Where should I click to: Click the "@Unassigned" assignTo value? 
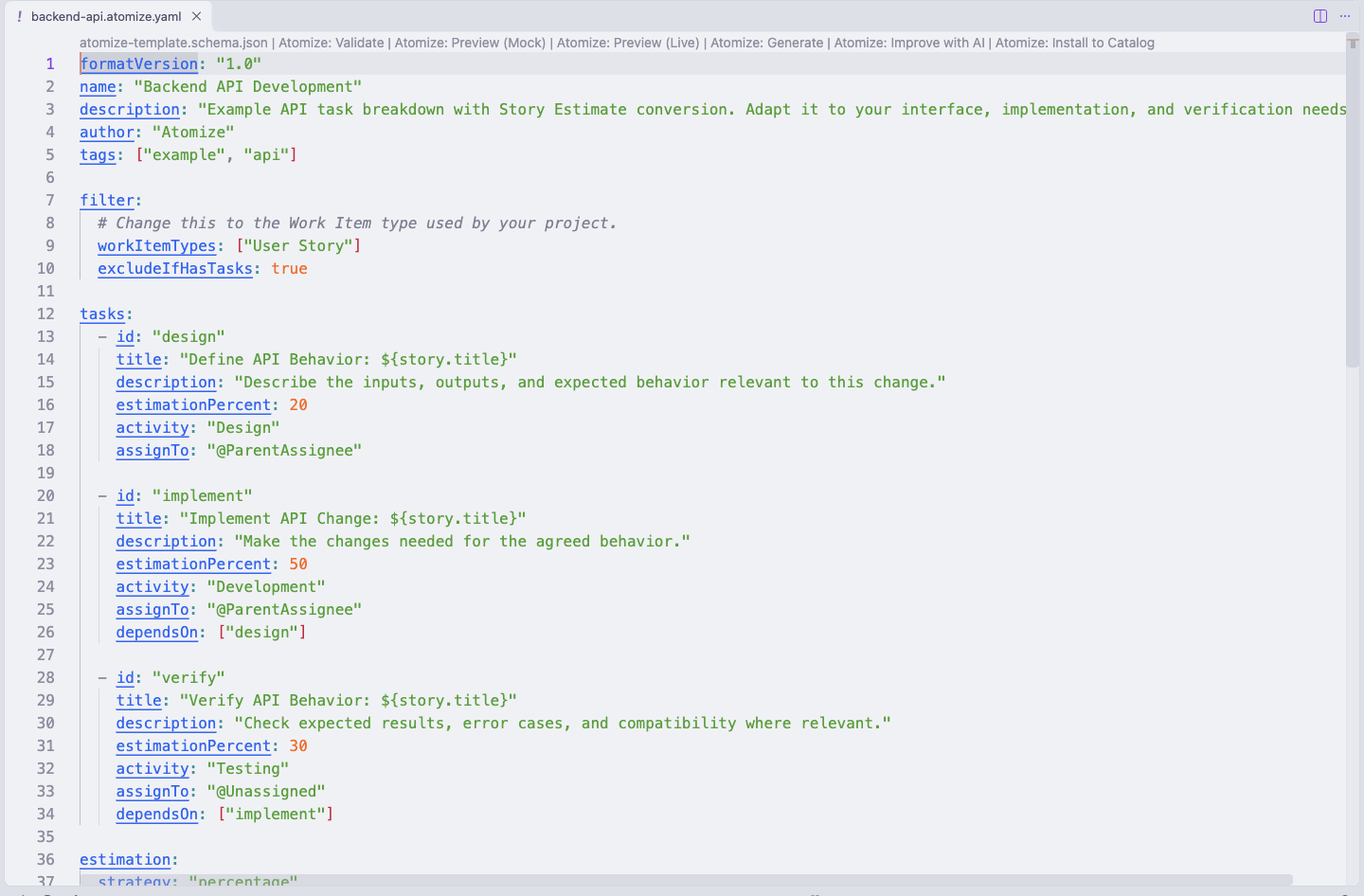(266, 791)
